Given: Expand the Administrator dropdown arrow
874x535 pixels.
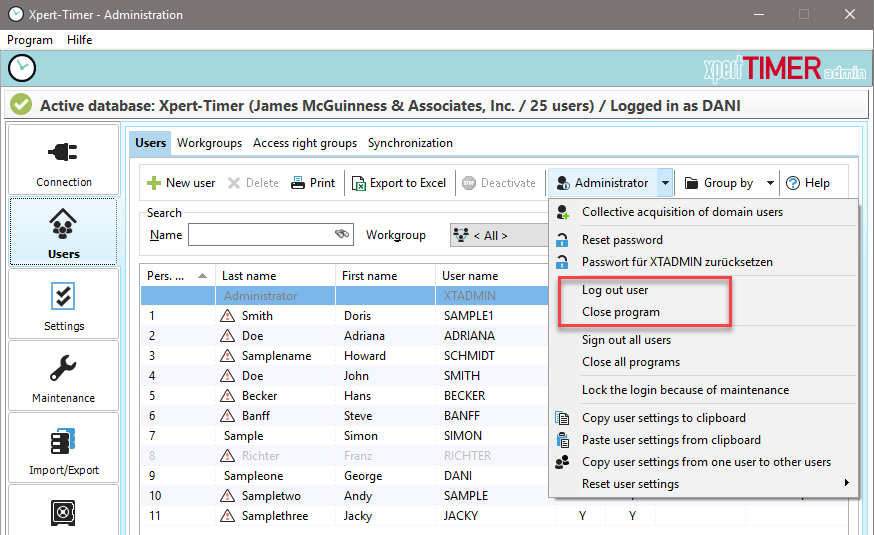Looking at the screenshot, I should (x=665, y=183).
